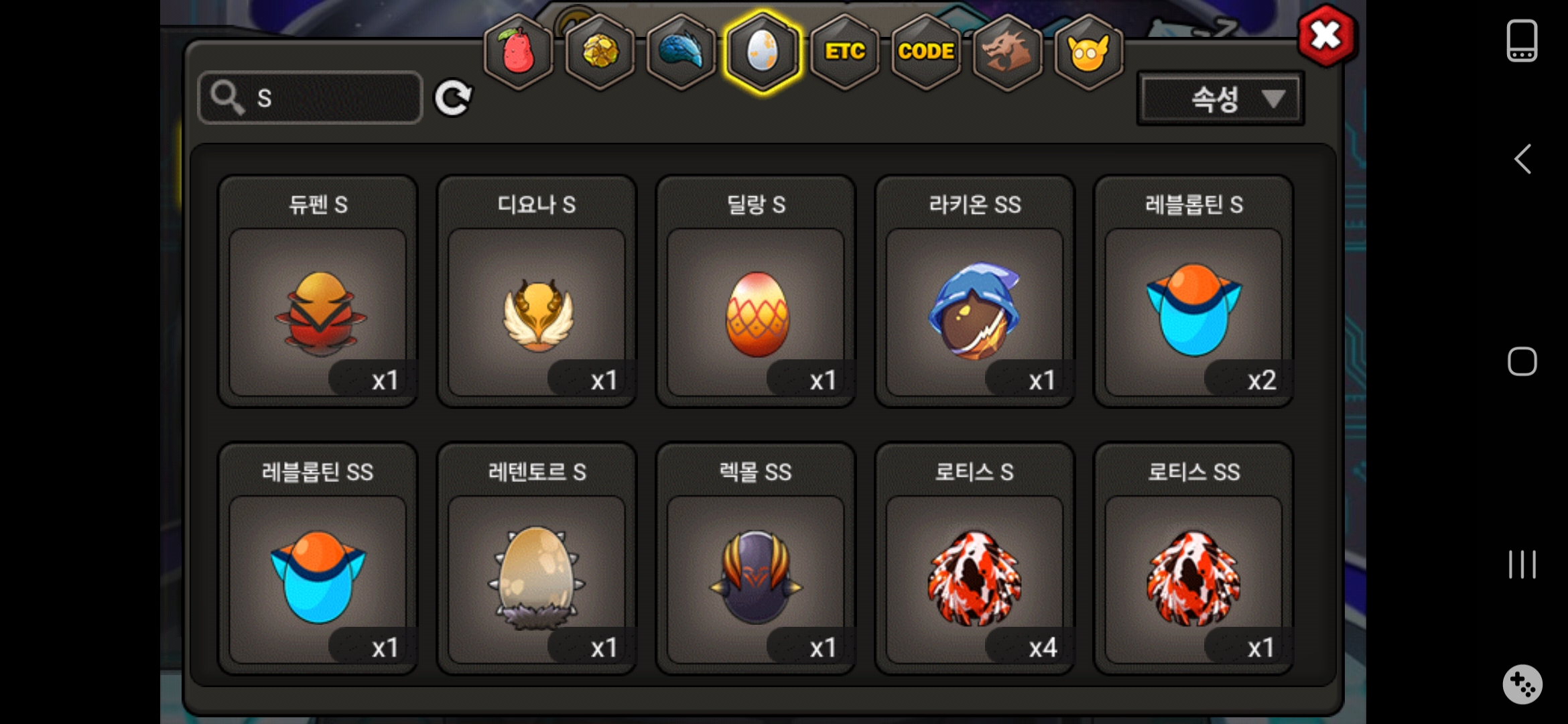The height and width of the screenshot is (724, 1568).
Task: Choose the 디요나 S winged egg
Action: point(537,291)
